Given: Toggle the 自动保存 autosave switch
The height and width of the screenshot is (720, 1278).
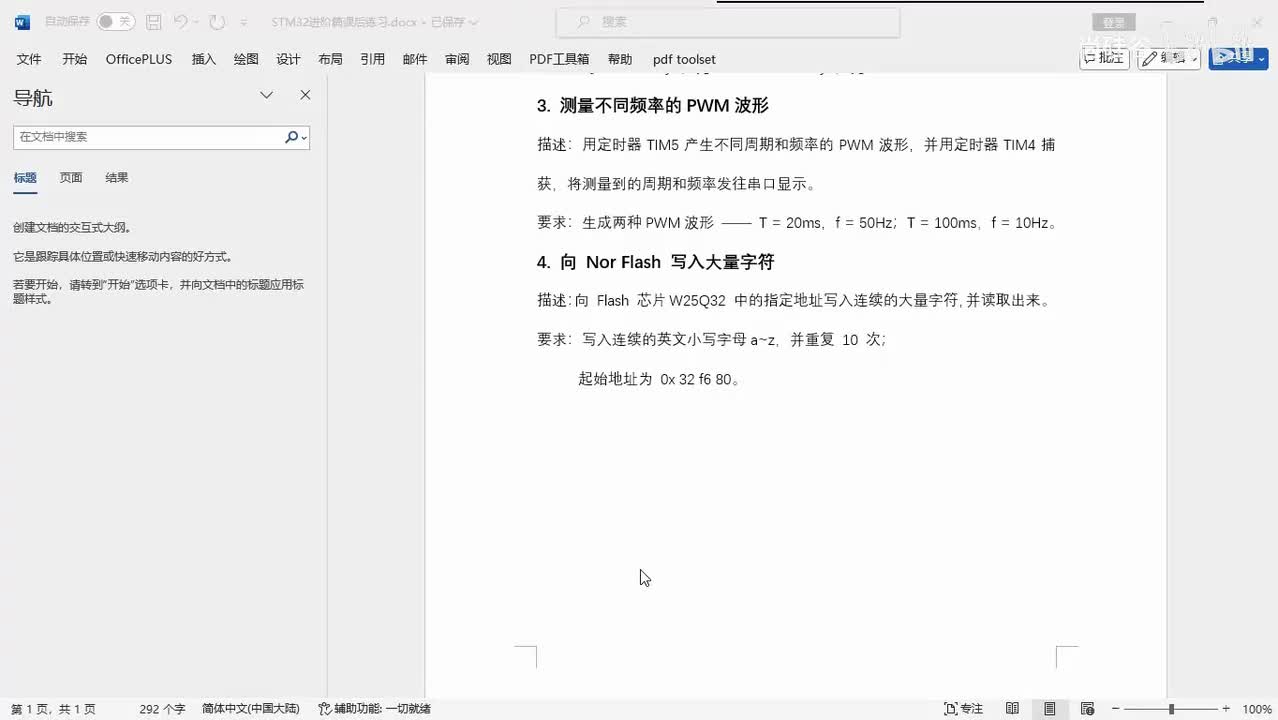Looking at the screenshot, I should click(x=116, y=21).
